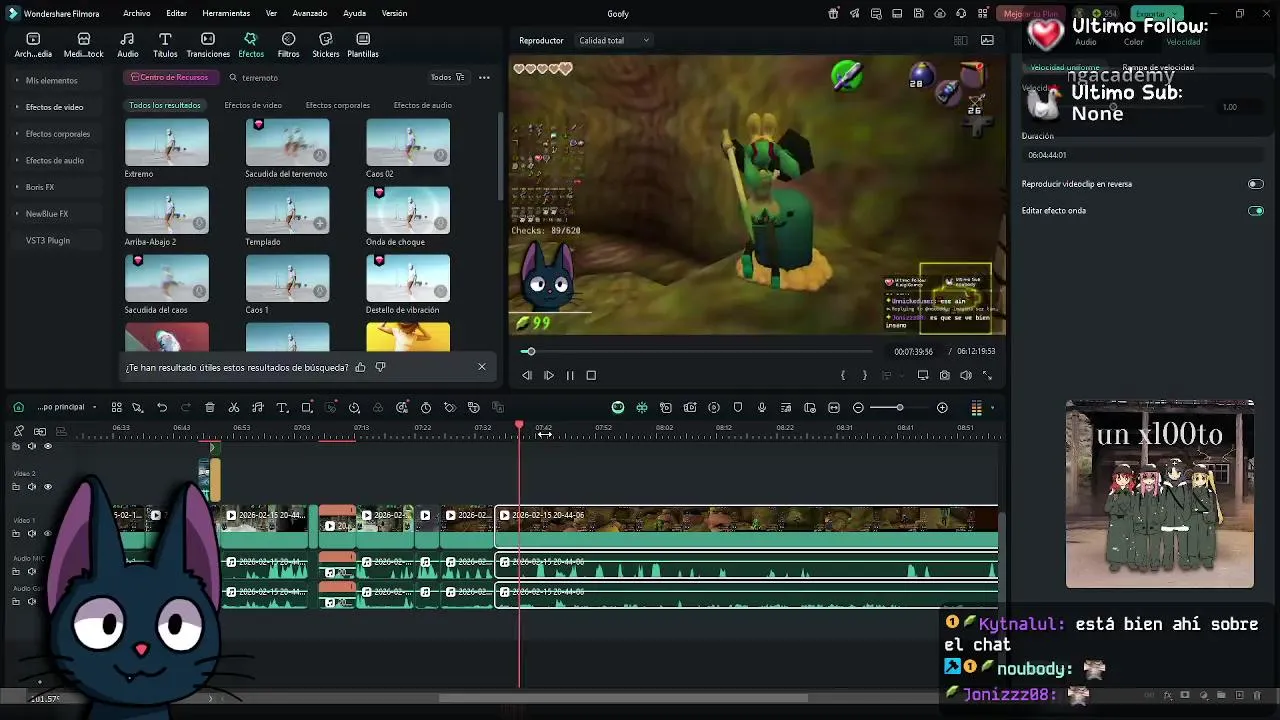Pause playback in preview
The image size is (1280, 720).
pos(570,375)
